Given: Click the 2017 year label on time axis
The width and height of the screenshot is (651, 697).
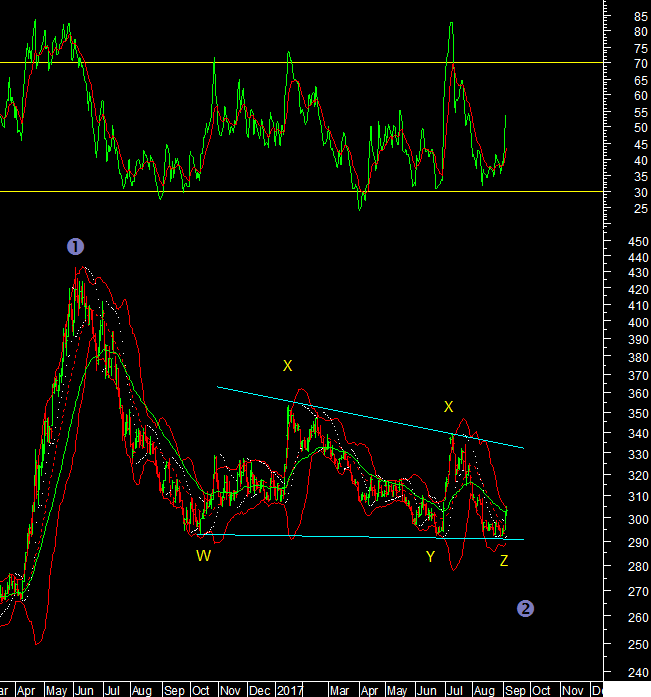Looking at the screenshot, I should coord(290,691).
